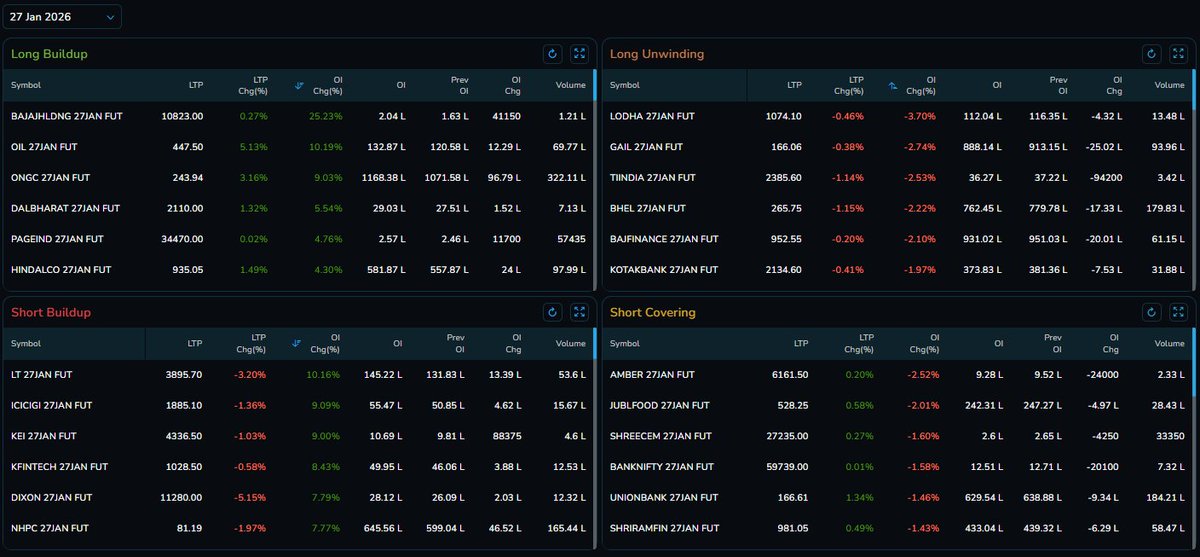The image size is (1200, 557).
Task: Sort Long Buildup by Symbol column
Action: pos(26,85)
